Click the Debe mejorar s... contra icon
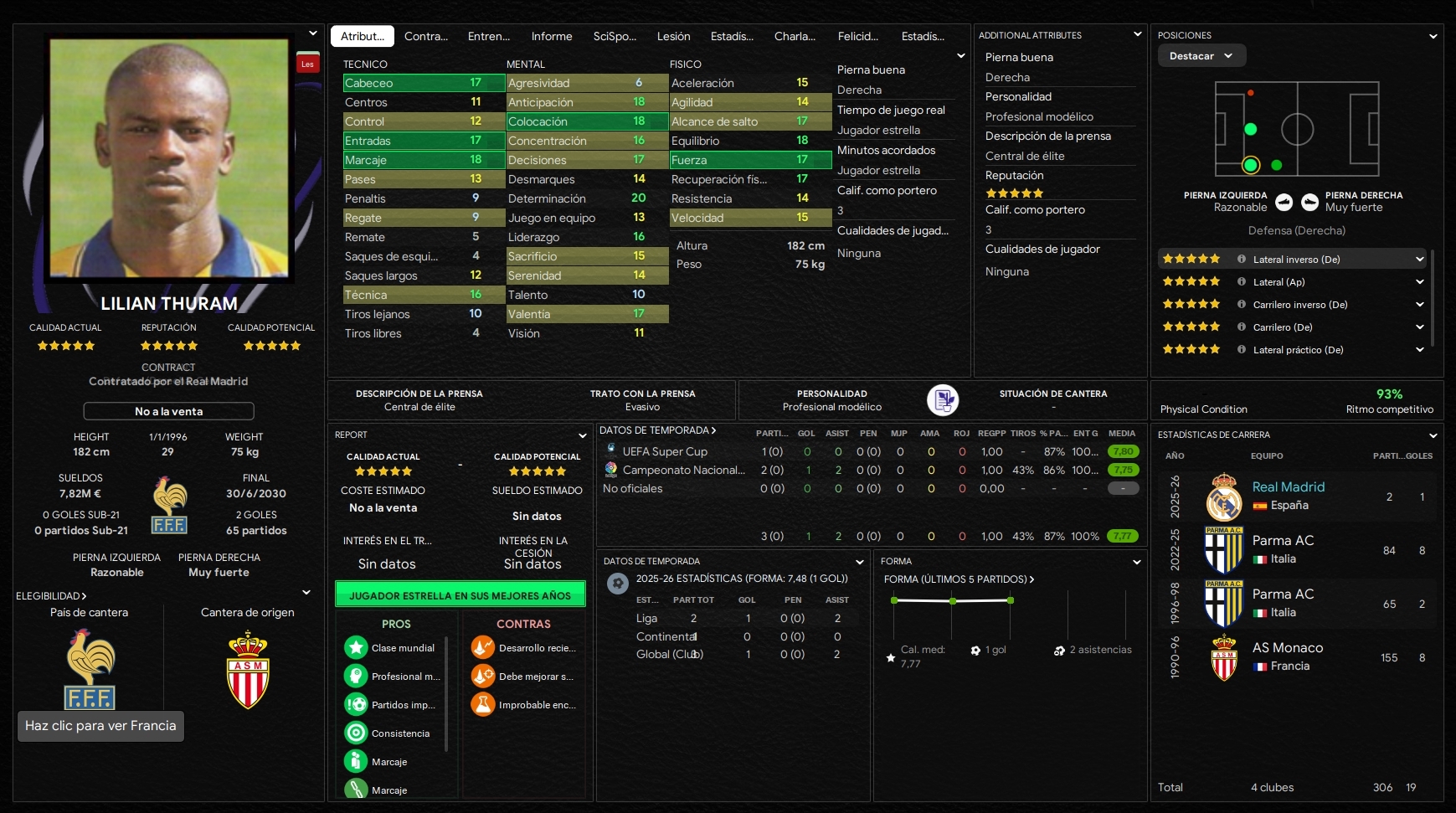The width and height of the screenshot is (1456, 813). coord(483,676)
